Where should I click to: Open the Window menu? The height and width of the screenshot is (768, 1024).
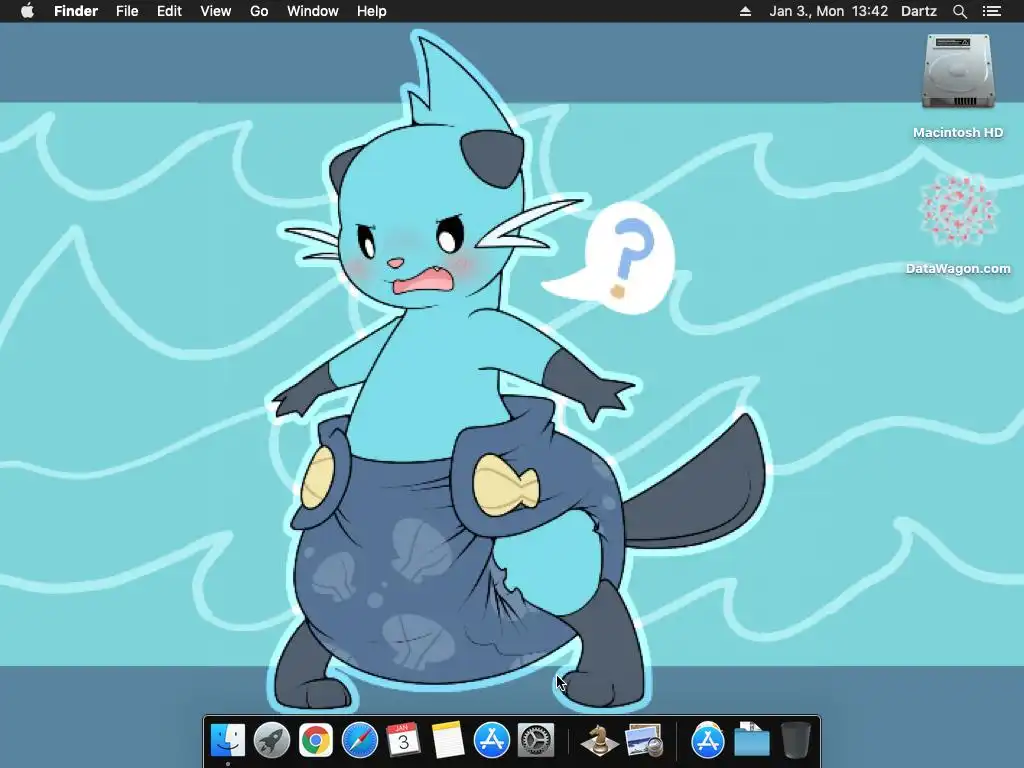tap(313, 11)
